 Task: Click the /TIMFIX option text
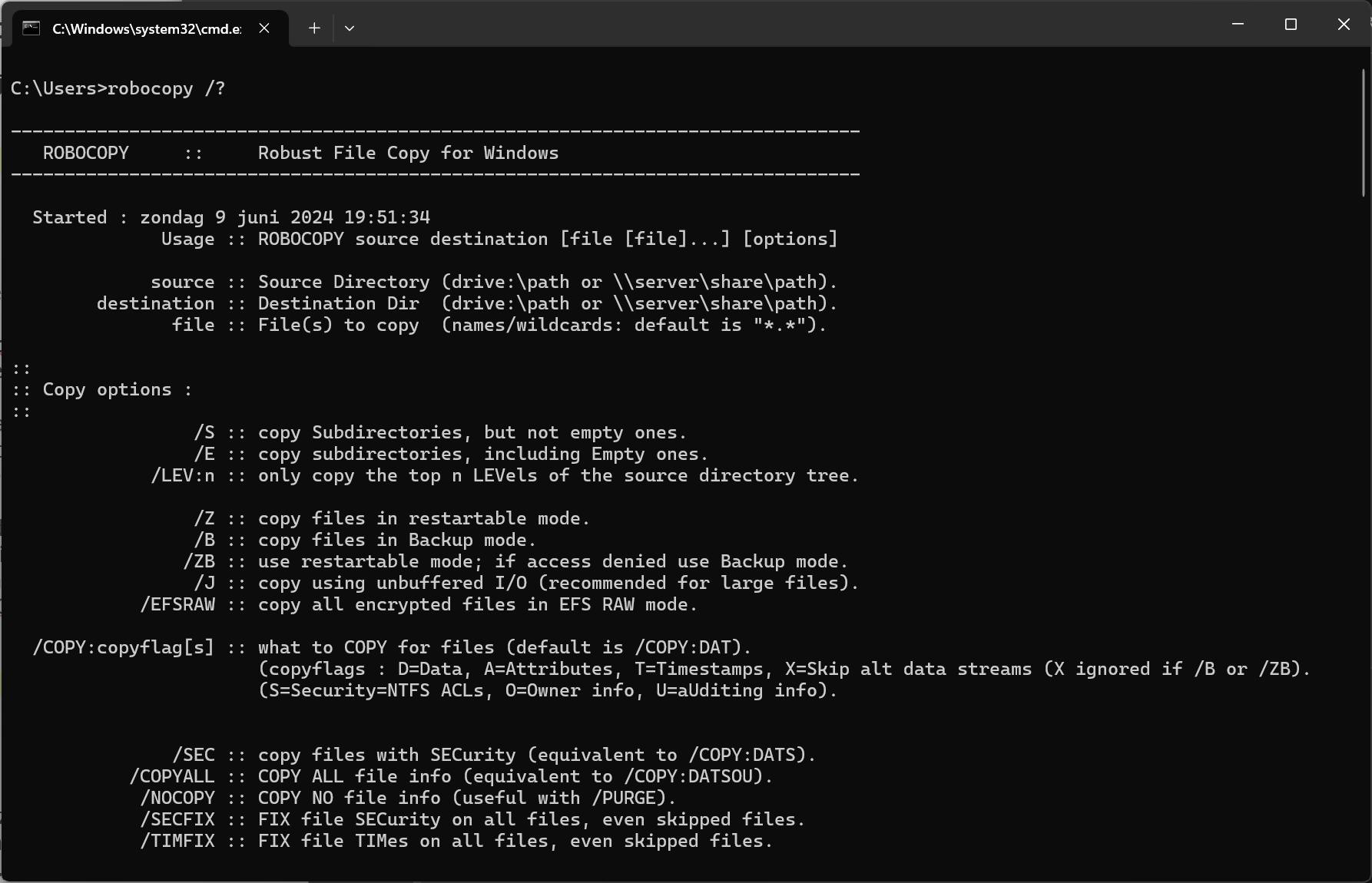177,842
